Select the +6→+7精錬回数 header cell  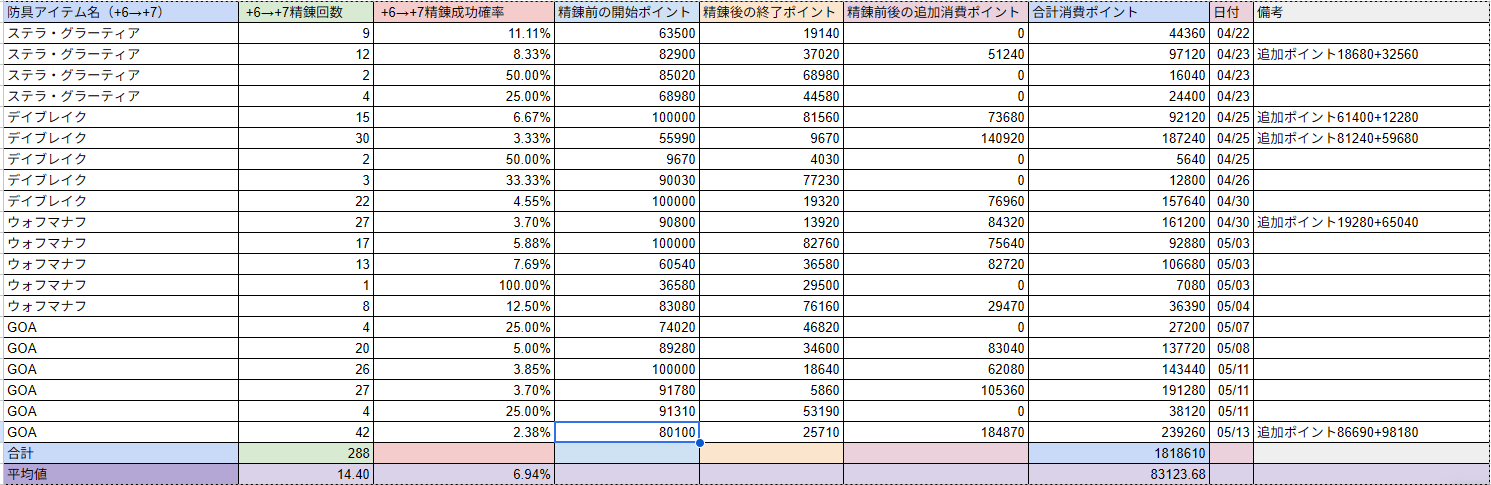tap(307, 13)
